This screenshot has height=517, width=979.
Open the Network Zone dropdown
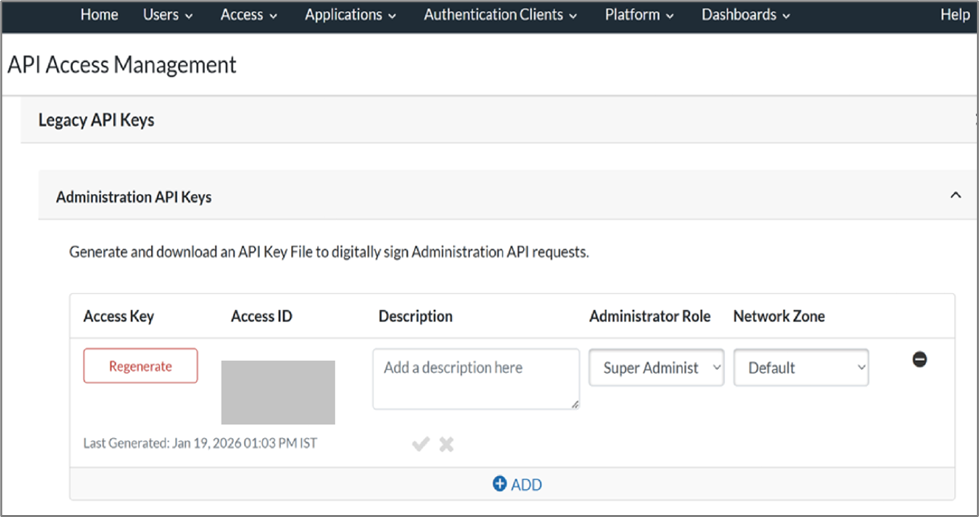tap(801, 367)
